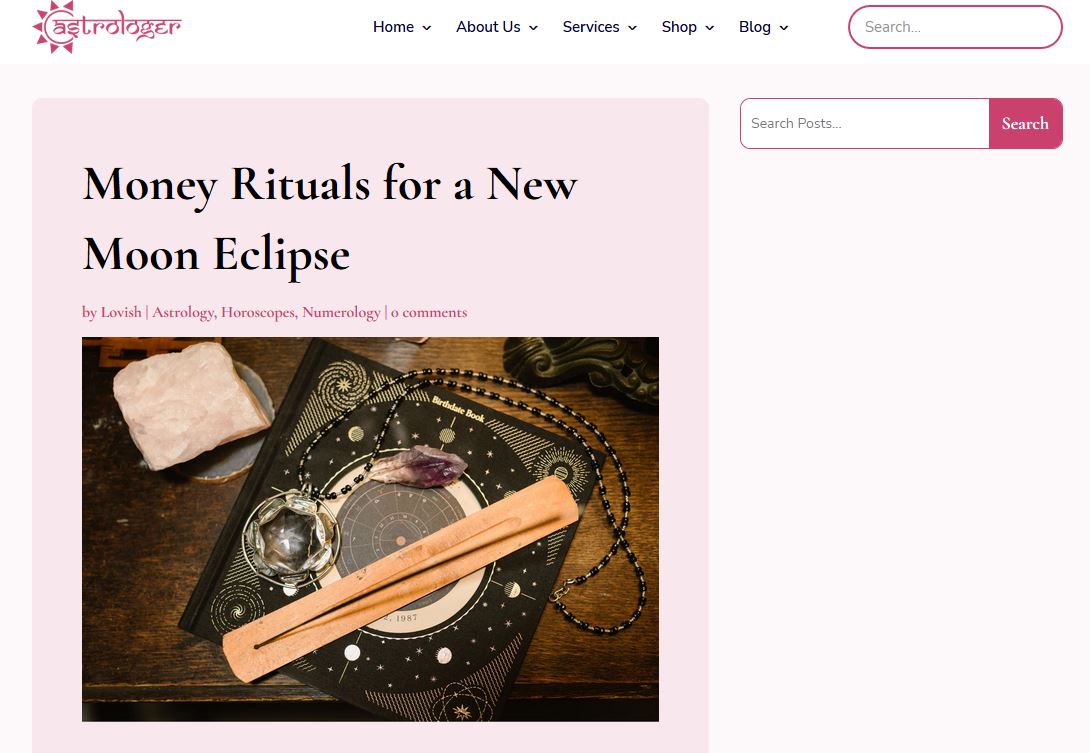Expand the Home menu chevron
The width and height of the screenshot is (1090, 753).
coord(427,28)
